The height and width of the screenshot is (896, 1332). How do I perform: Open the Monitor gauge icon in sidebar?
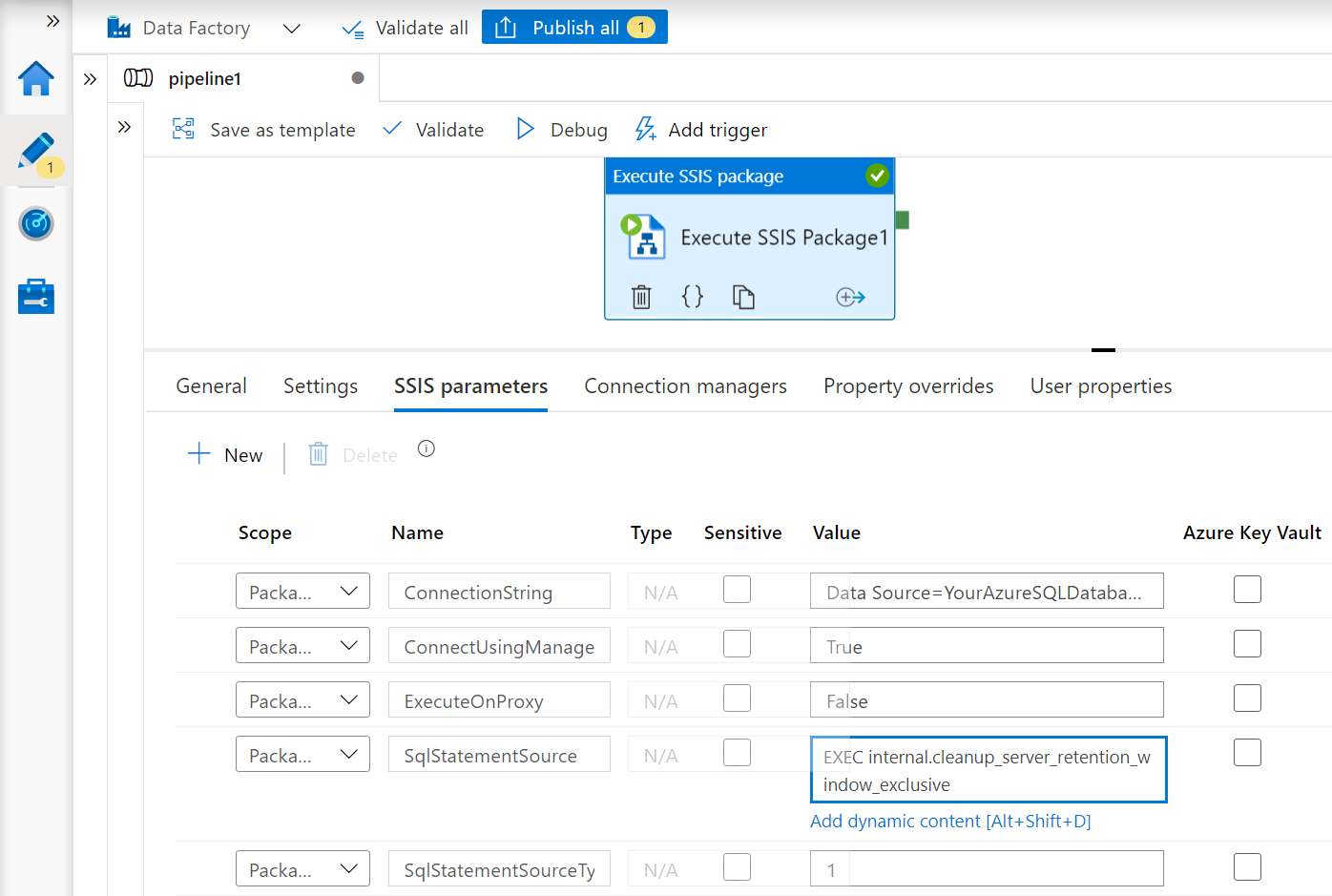pos(36,224)
